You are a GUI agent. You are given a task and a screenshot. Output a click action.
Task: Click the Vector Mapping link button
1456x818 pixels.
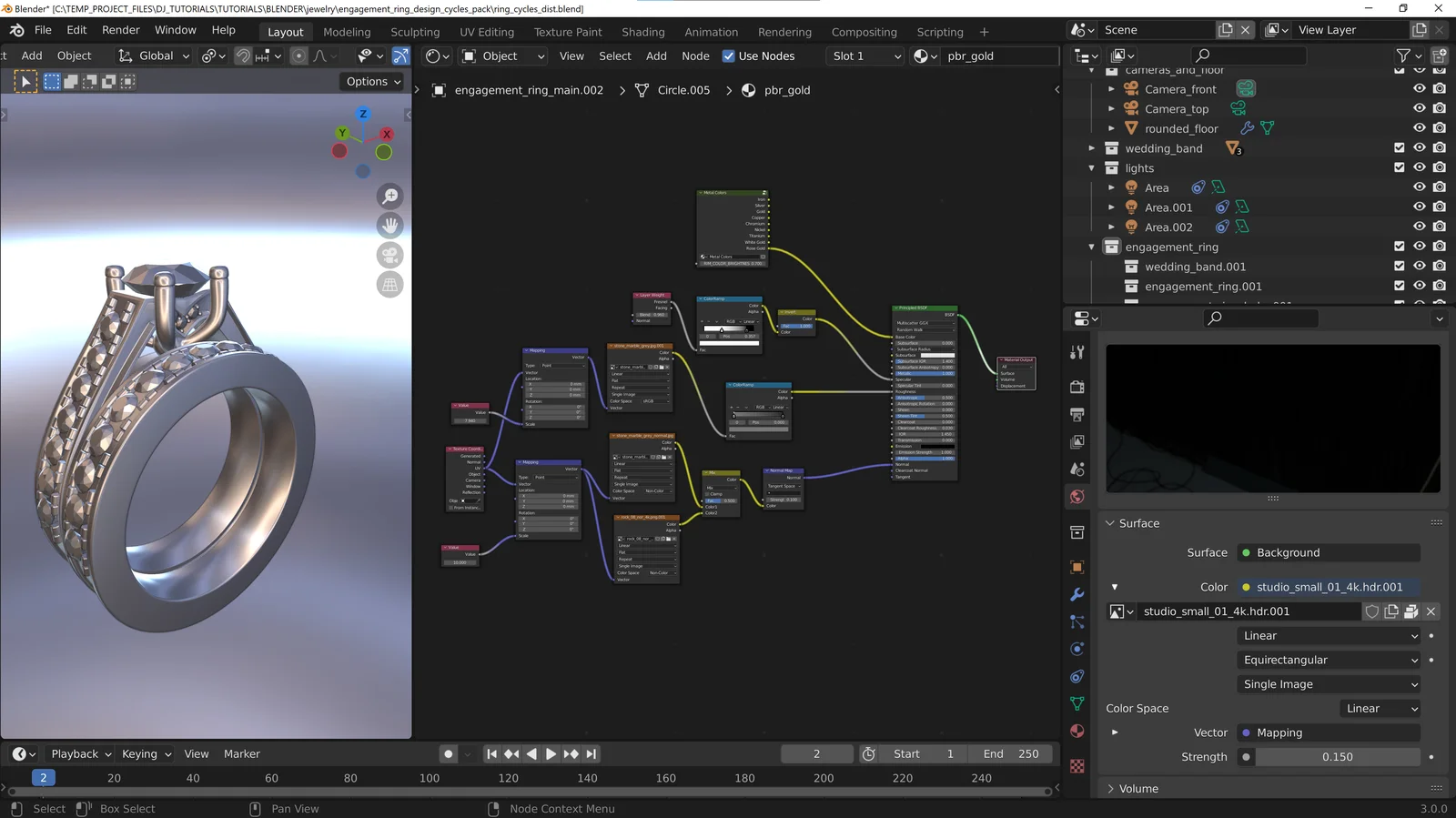[1329, 733]
